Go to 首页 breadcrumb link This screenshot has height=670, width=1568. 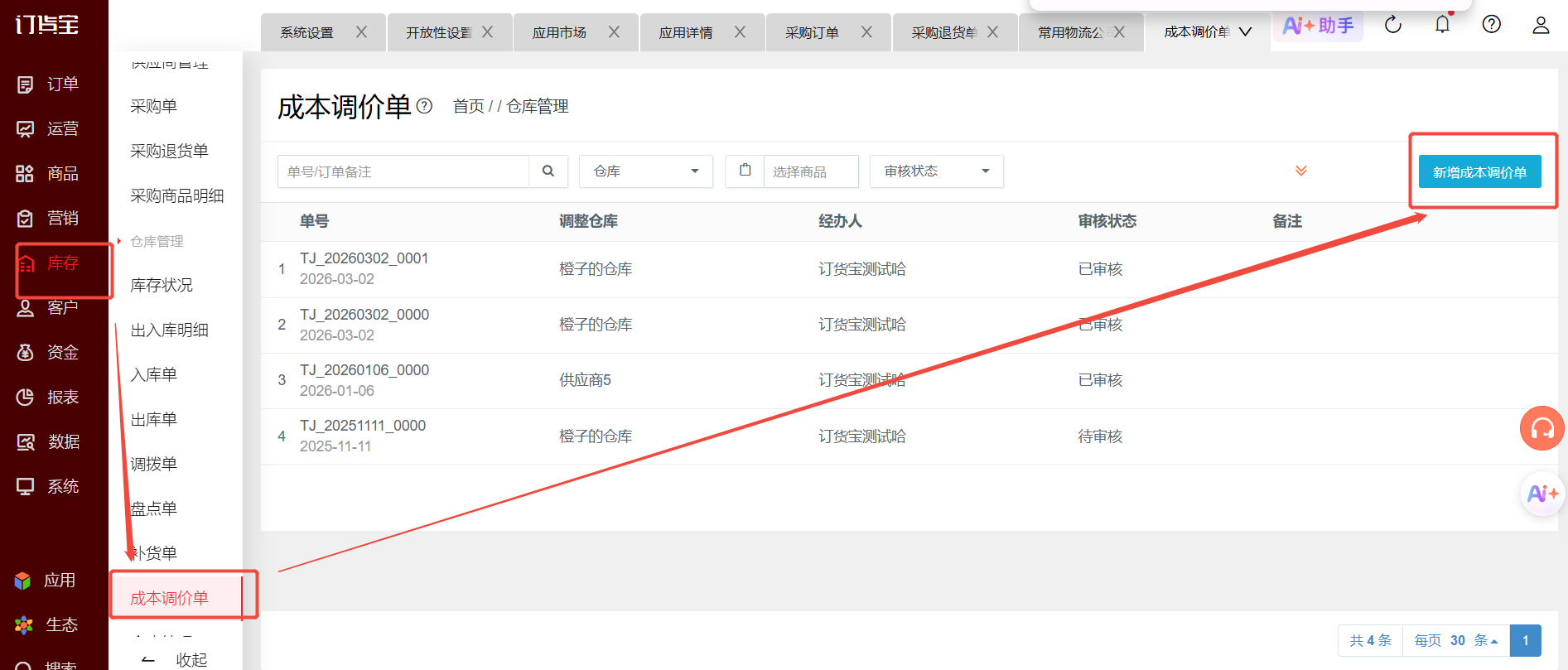pyautogui.click(x=469, y=106)
